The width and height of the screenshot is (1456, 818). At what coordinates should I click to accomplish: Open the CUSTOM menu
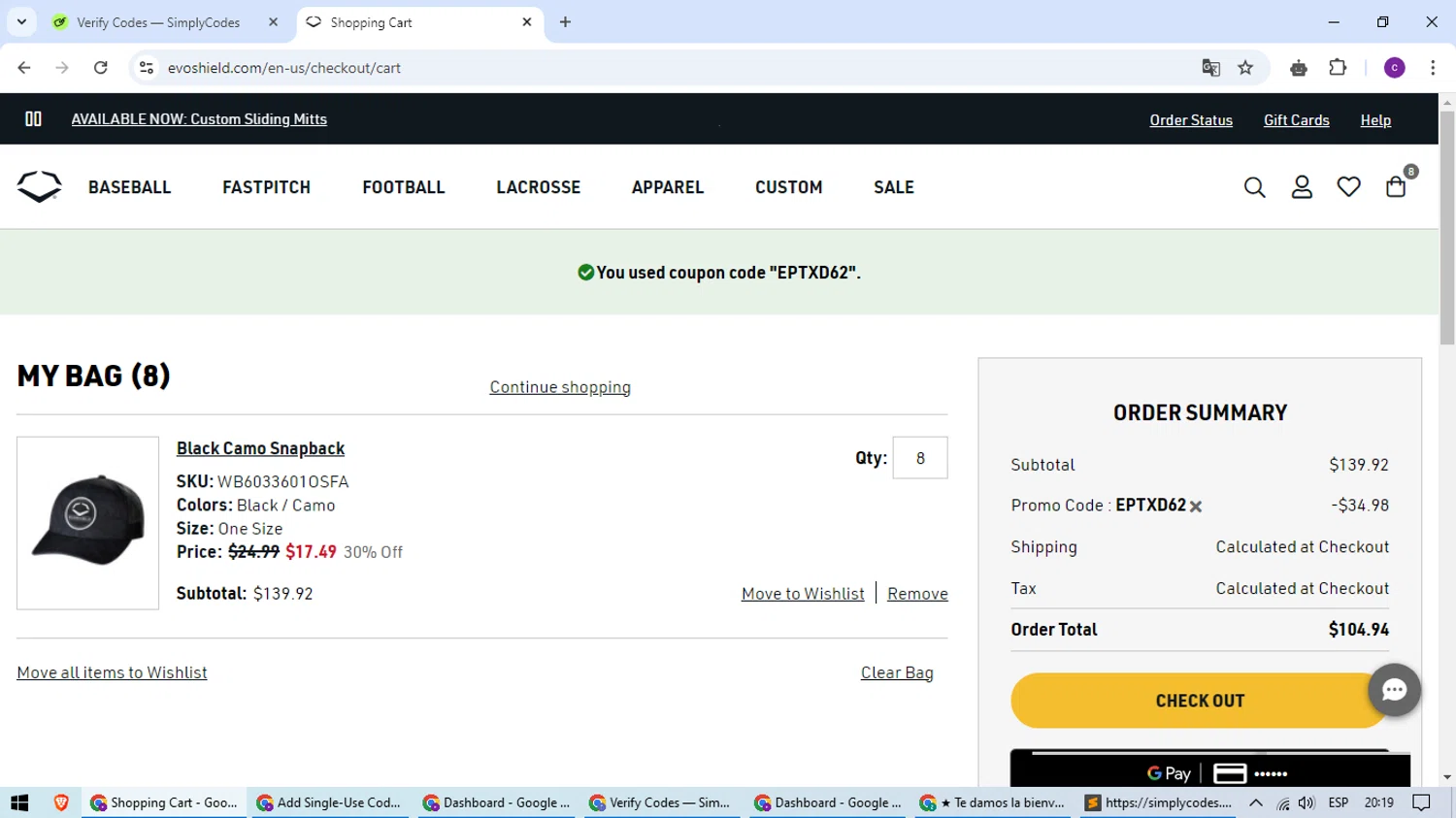(788, 187)
